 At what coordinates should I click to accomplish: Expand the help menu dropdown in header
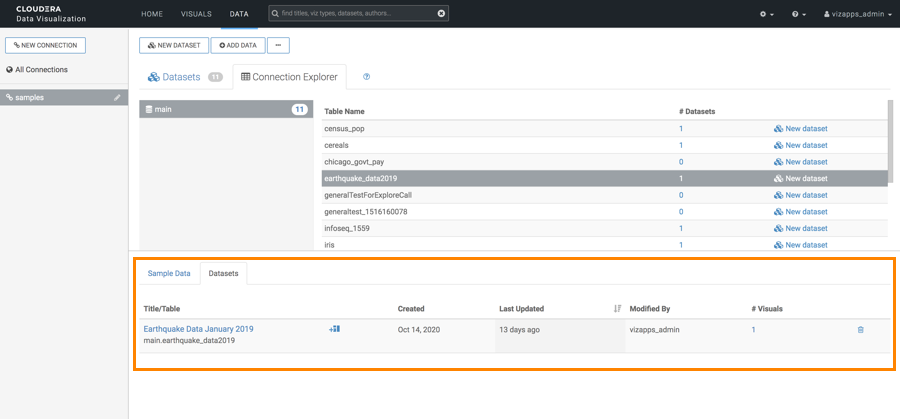pyautogui.click(x=797, y=14)
